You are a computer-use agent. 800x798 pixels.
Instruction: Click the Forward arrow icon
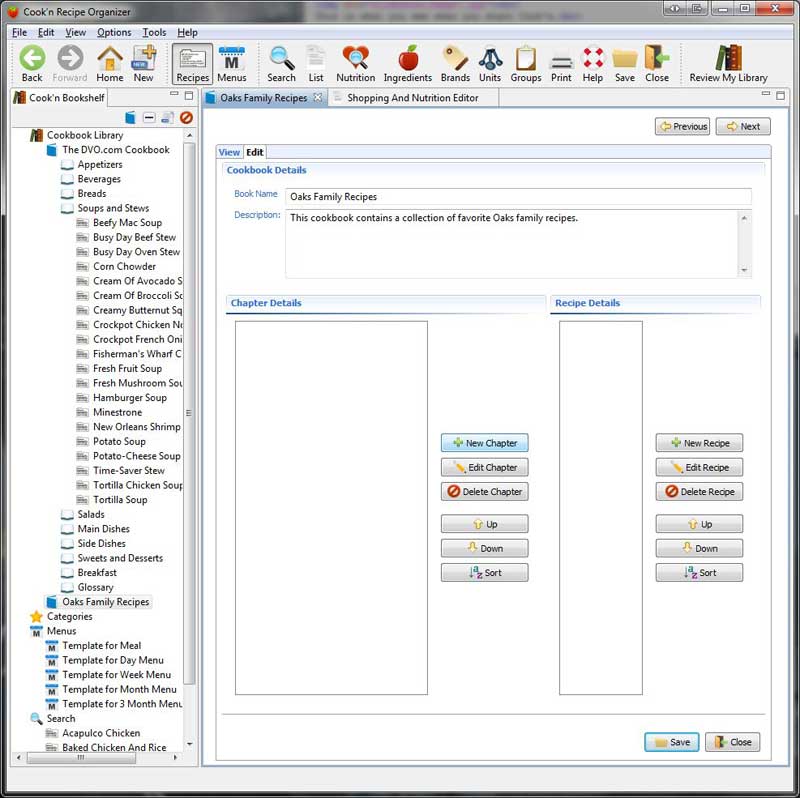70,64
